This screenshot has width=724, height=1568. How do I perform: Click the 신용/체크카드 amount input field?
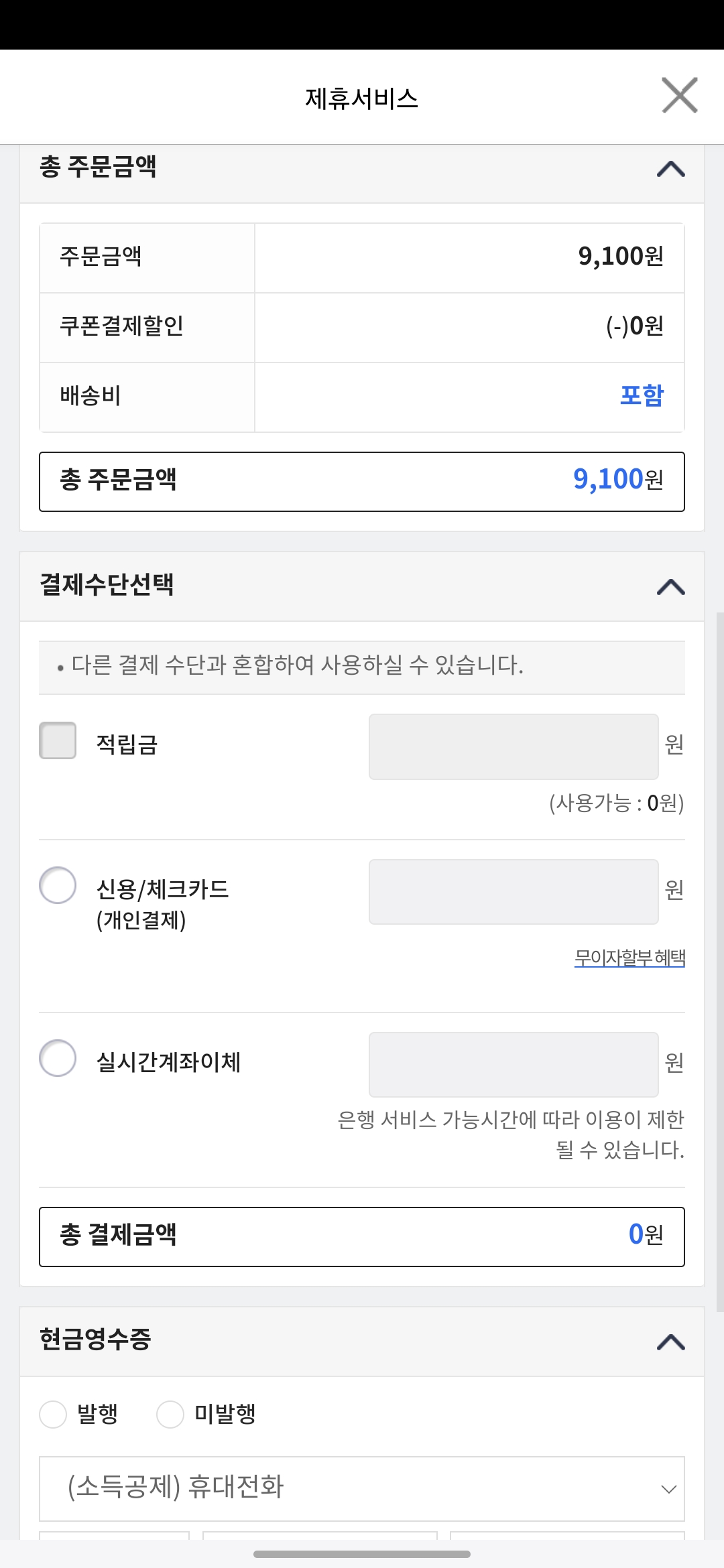(514, 892)
